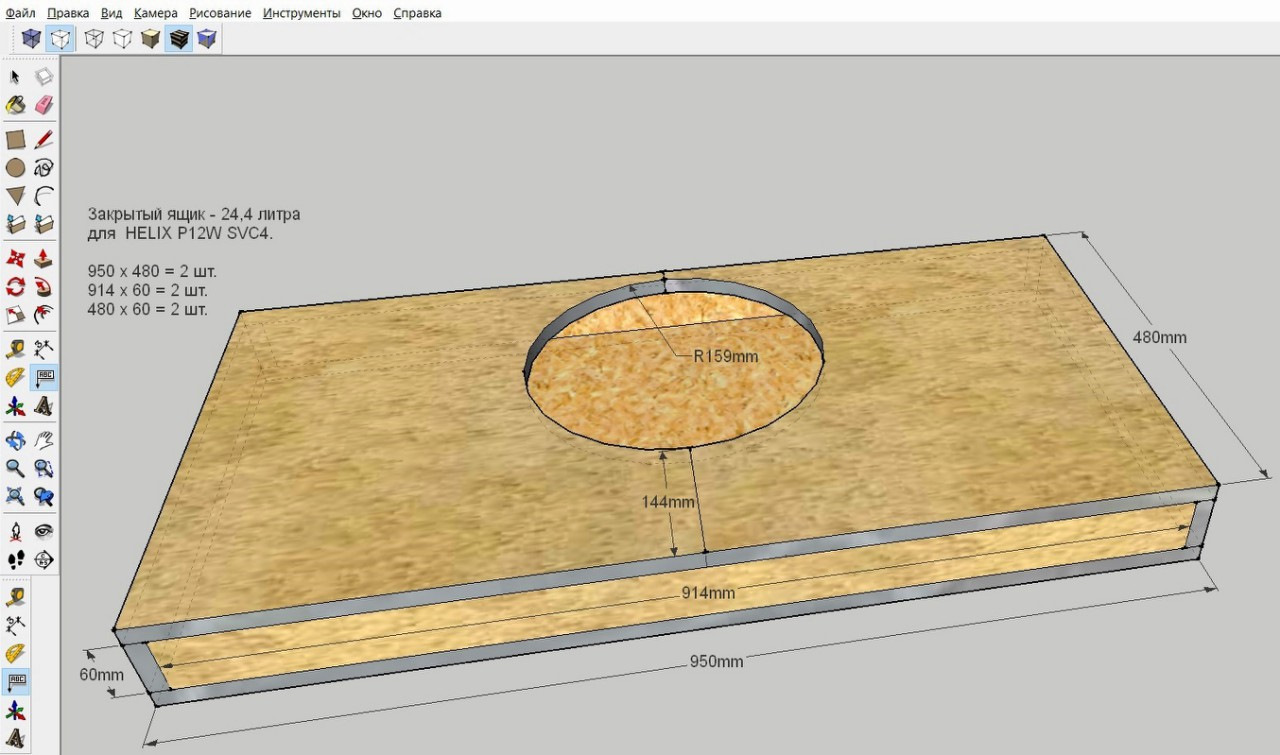Activate the Circle drawing tool

coord(16,167)
